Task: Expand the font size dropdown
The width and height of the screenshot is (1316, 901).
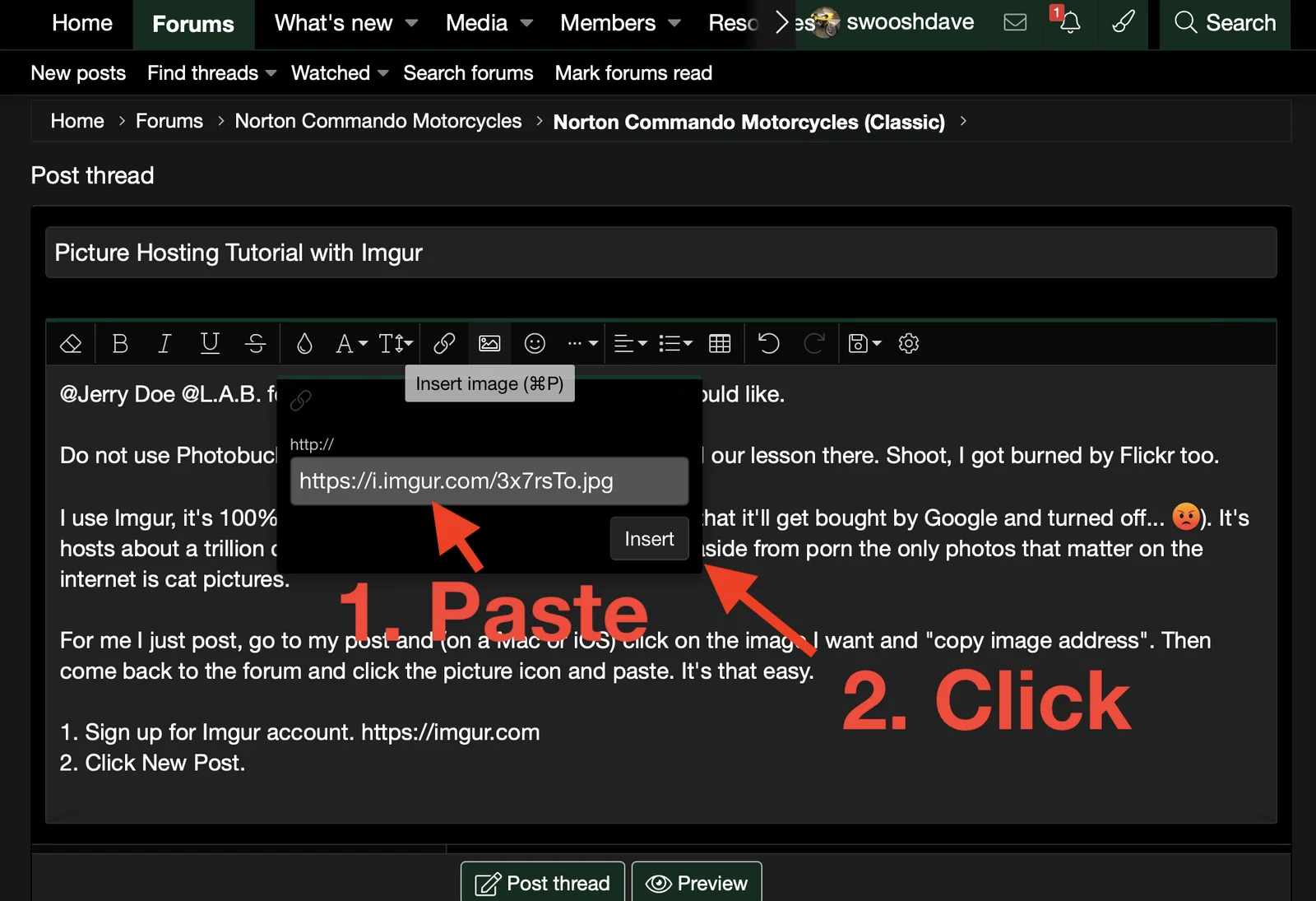Action: pos(396,343)
